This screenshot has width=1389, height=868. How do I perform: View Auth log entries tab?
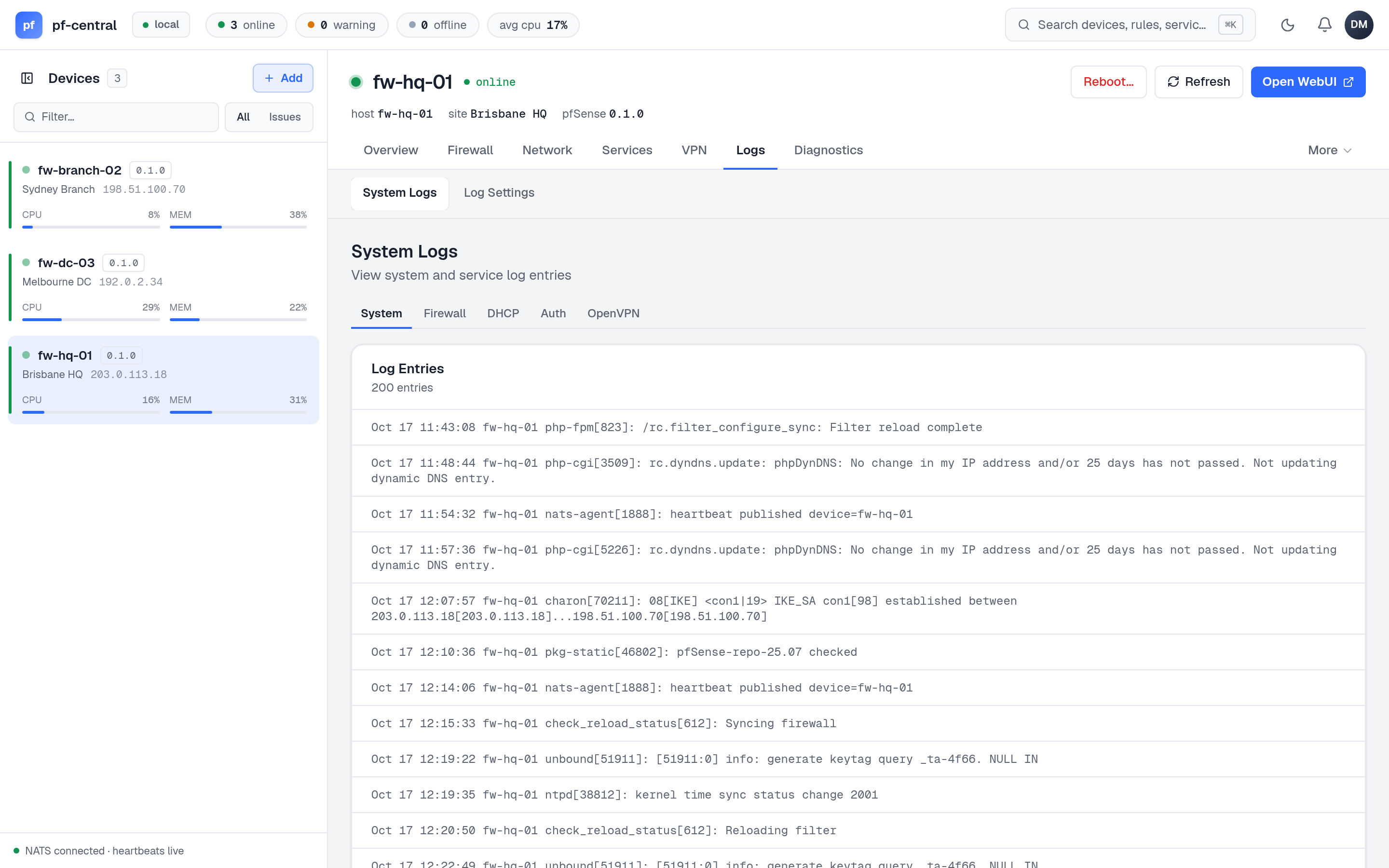point(553,313)
